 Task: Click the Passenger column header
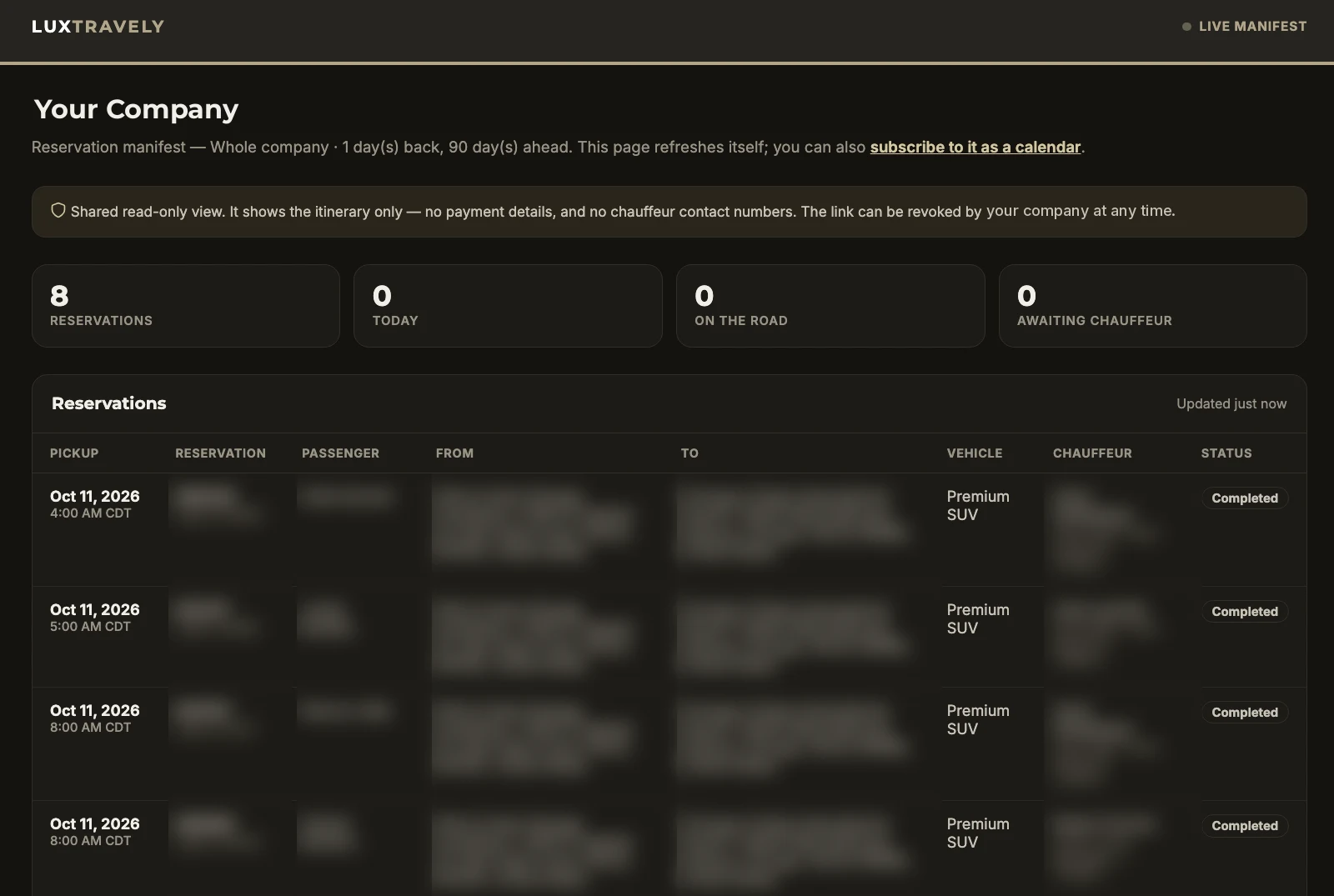pyautogui.click(x=340, y=453)
